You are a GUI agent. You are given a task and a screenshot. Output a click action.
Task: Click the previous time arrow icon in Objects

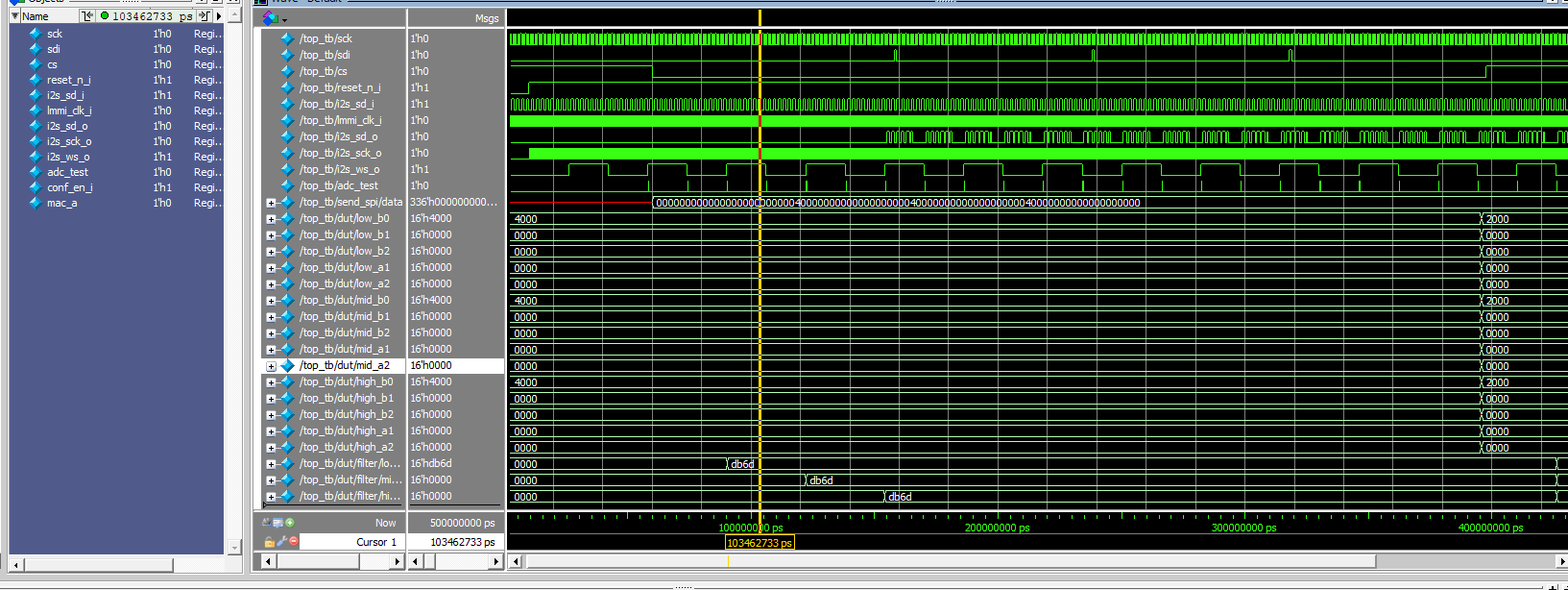pyautogui.click(x=88, y=15)
